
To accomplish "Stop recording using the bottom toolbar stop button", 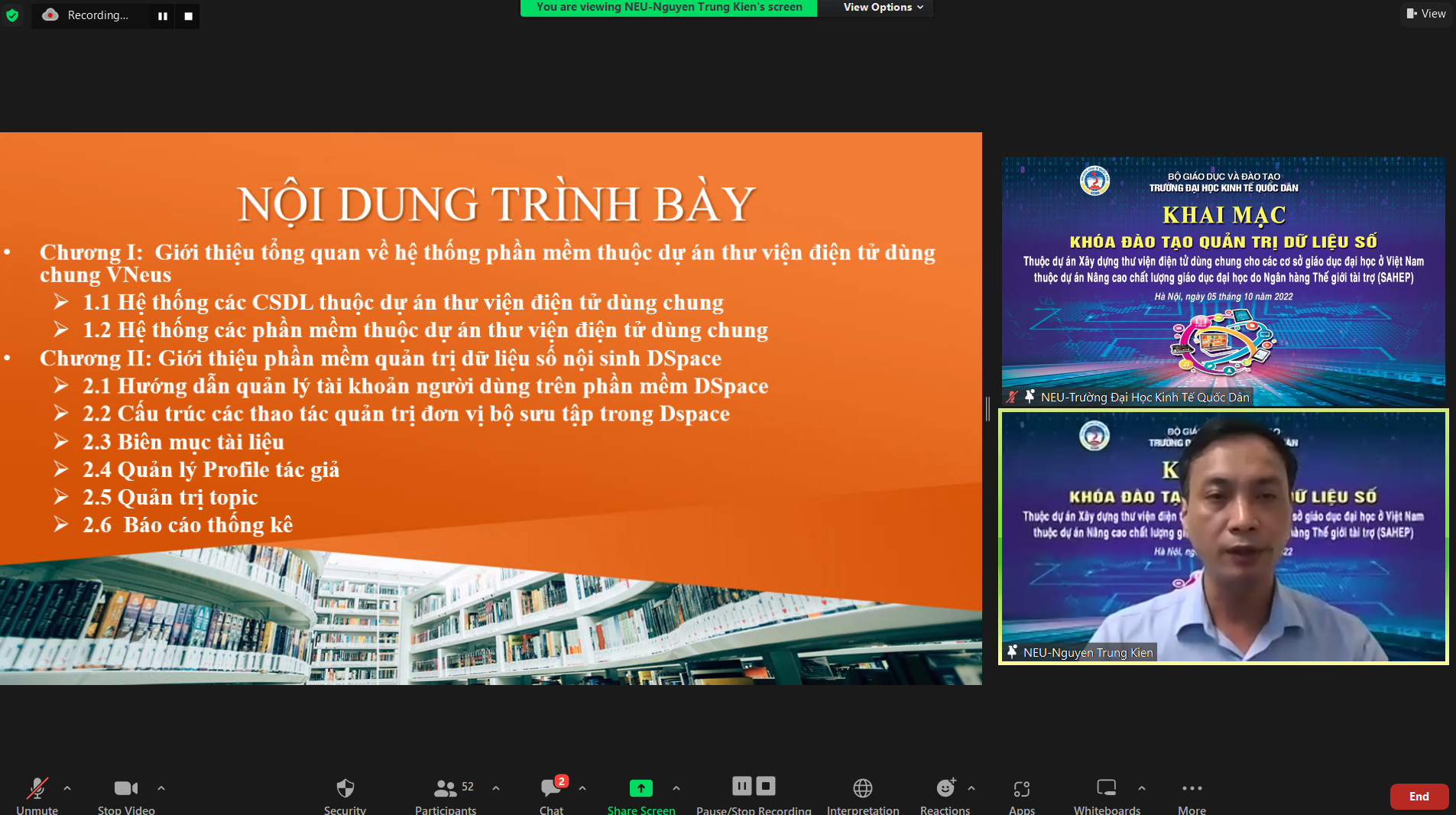I will pos(766,786).
